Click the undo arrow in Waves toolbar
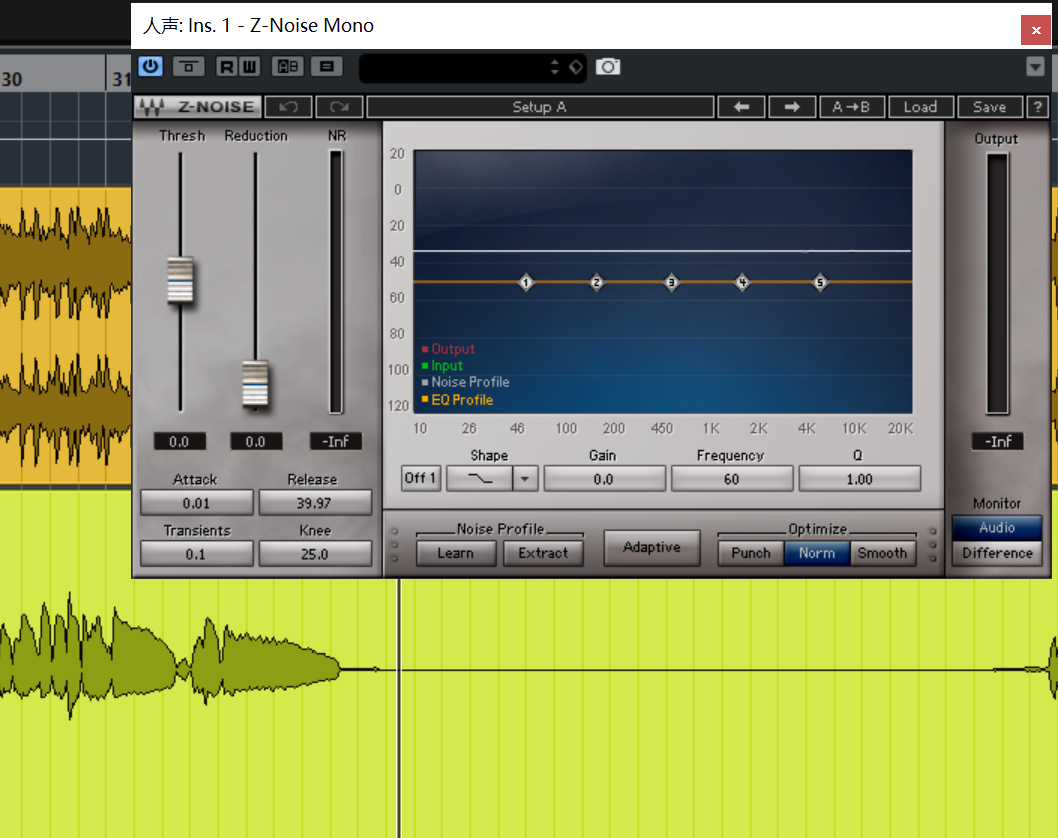Viewport: 1058px width, 838px height. tap(289, 107)
